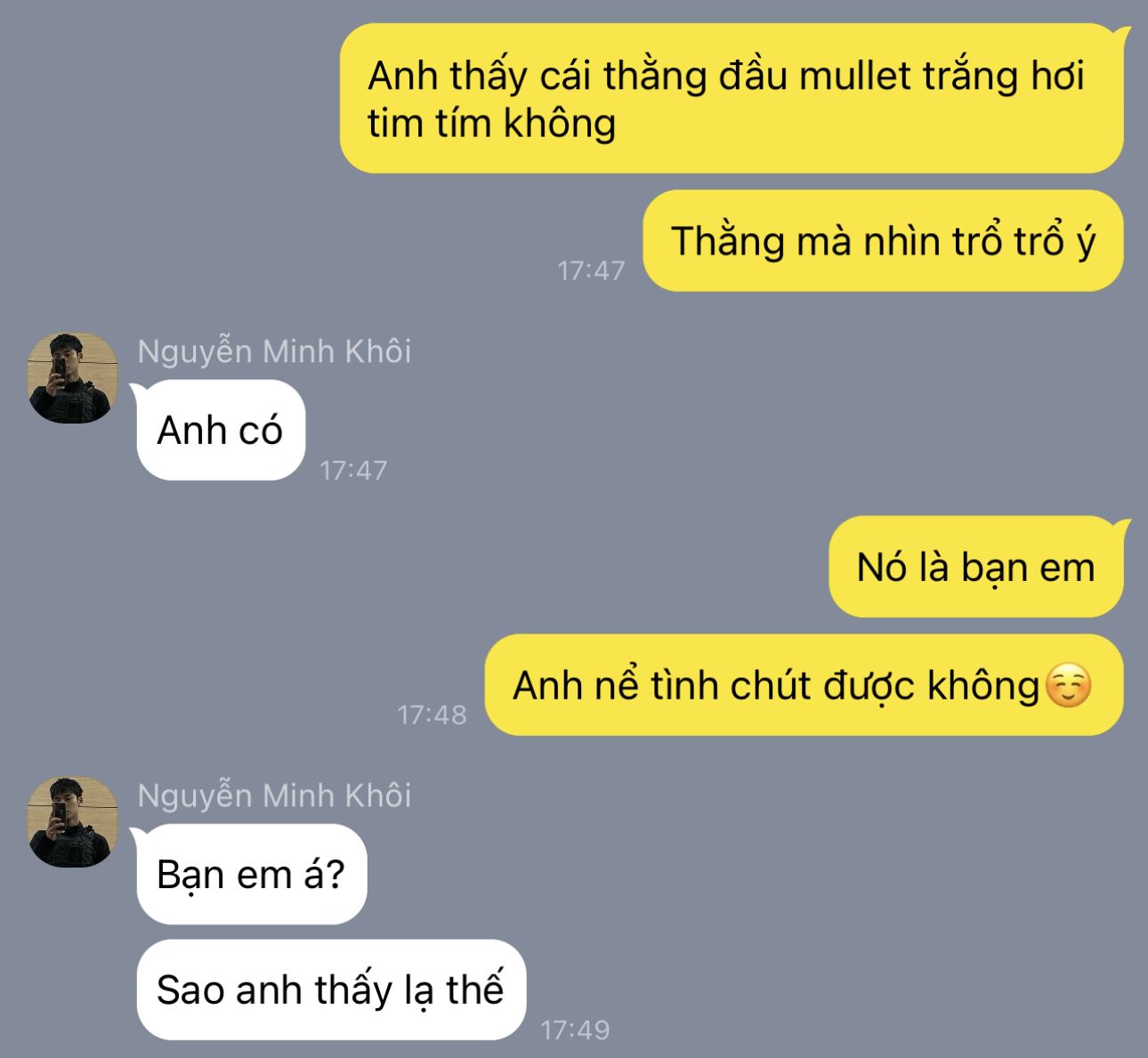Click the words 'tim tím không' in first bubble
Viewport: 1148px width, 1058px height.
pos(491,123)
